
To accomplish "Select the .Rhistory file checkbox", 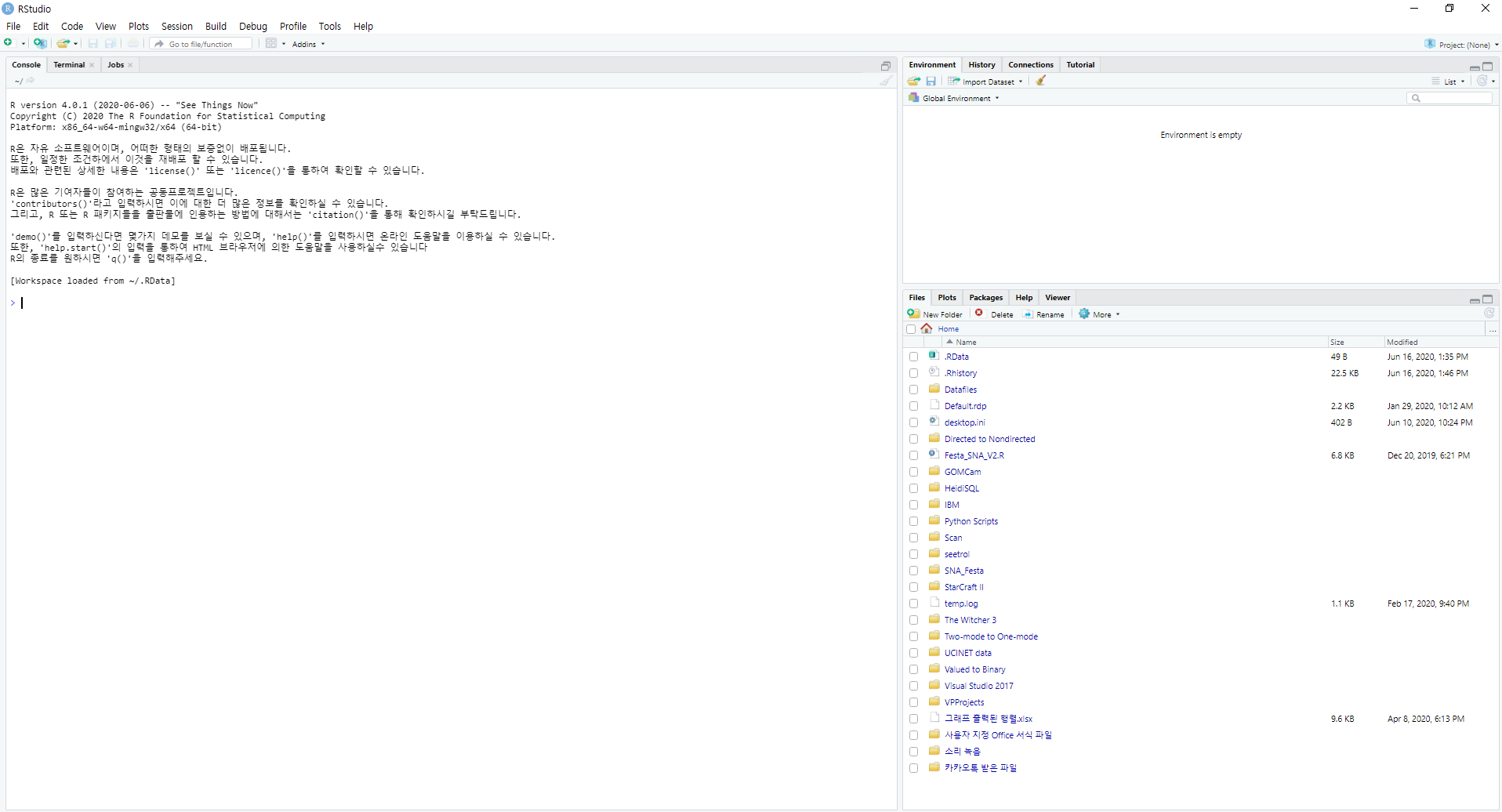I will click(913, 373).
